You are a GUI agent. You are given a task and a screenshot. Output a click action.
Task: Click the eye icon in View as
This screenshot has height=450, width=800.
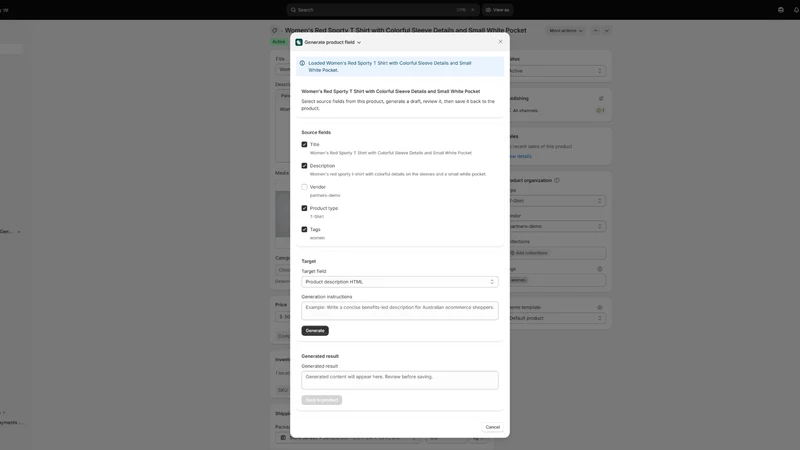click(488, 10)
